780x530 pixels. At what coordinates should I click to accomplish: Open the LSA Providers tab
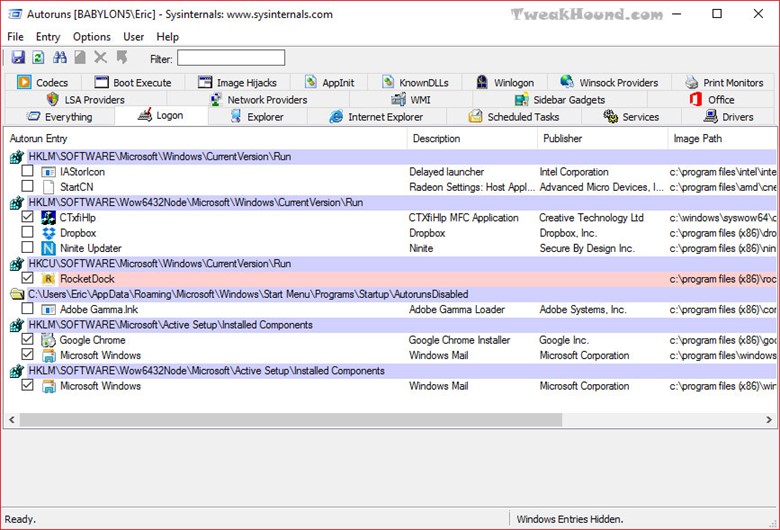coord(86,100)
